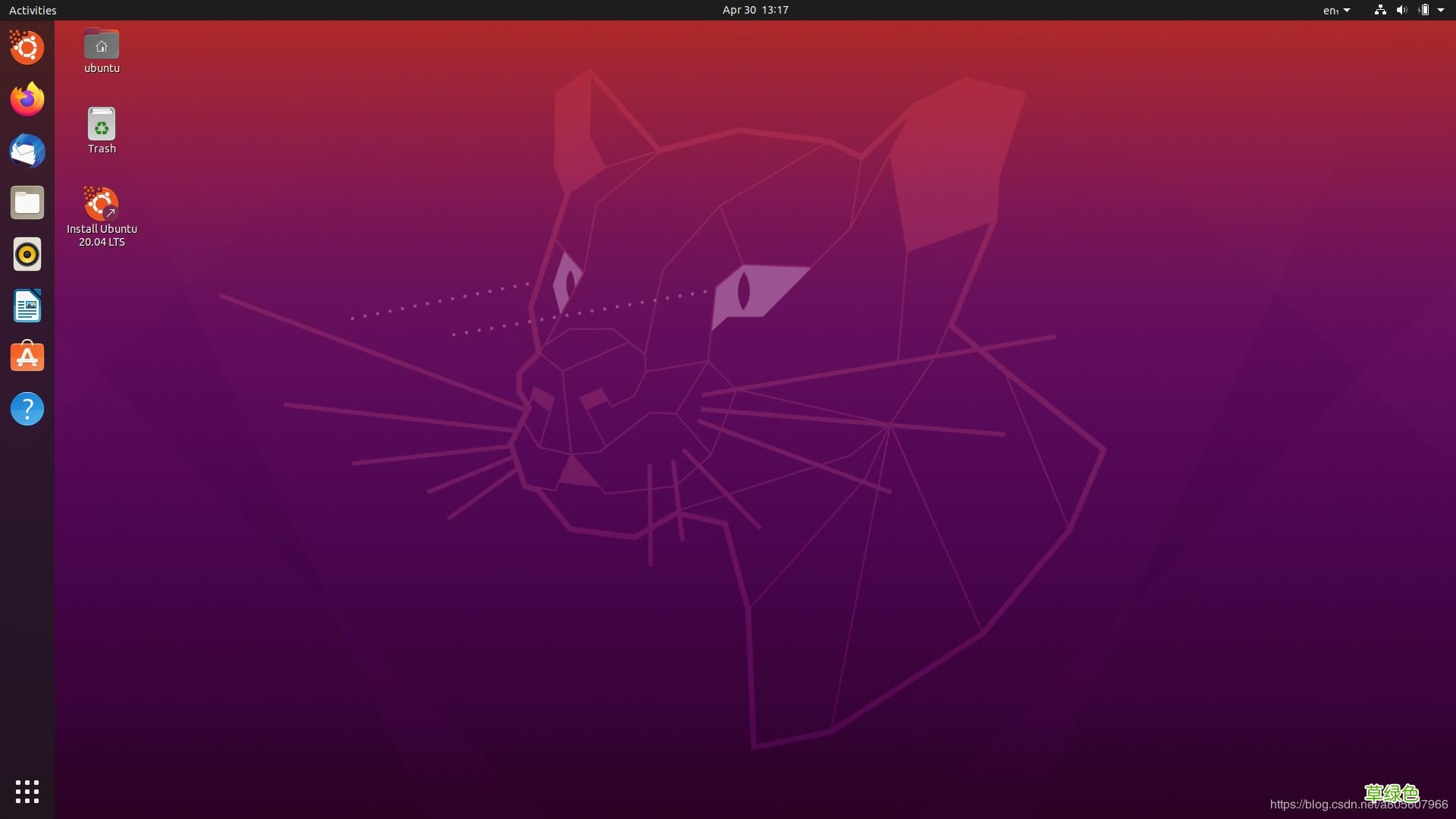Open the Activities overview
Image resolution: width=1456 pixels, height=819 pixels.
click(32, 10)
